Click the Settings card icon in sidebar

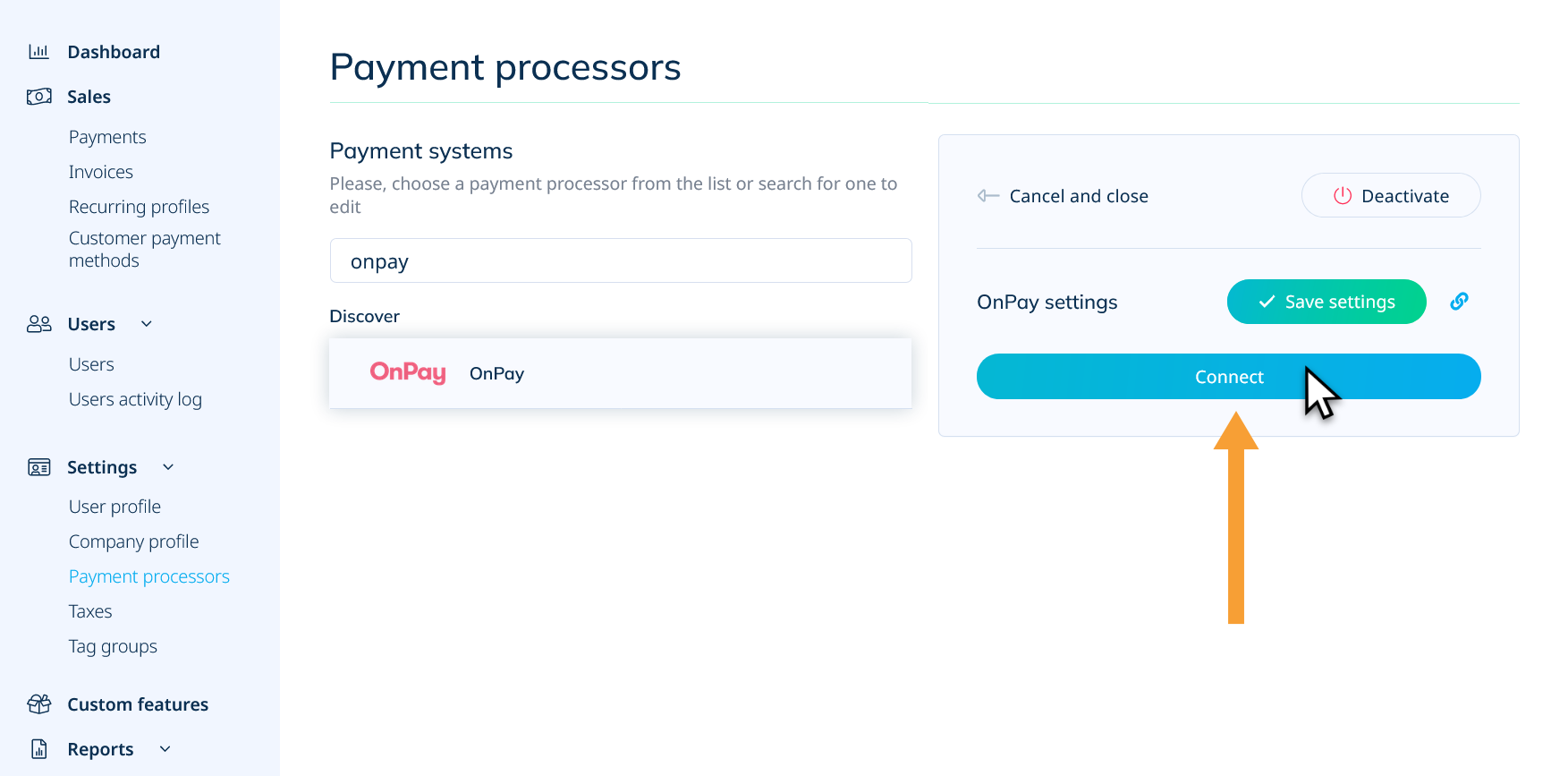click(x=38, y=466)
